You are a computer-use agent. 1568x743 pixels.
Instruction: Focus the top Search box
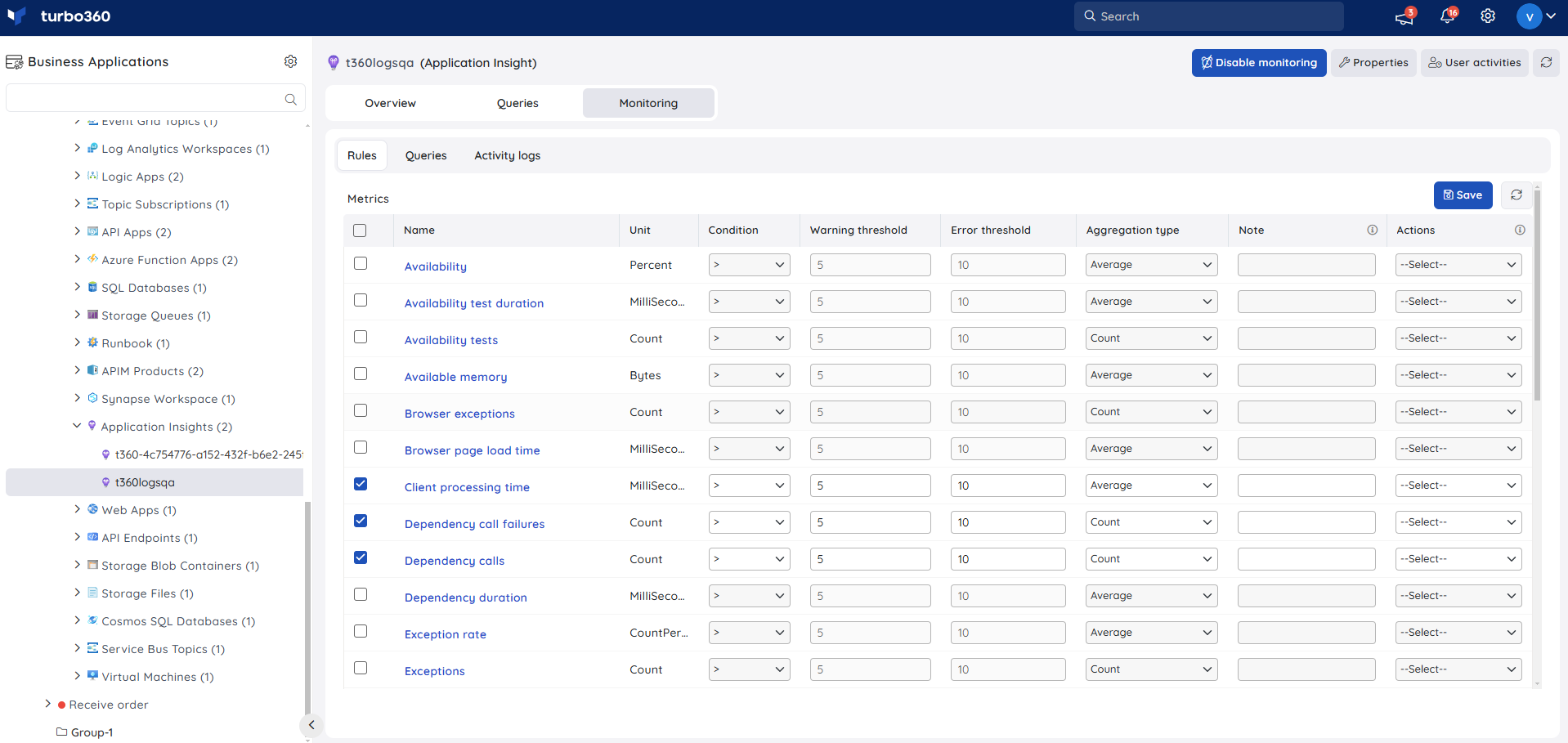click(1208, 16)
